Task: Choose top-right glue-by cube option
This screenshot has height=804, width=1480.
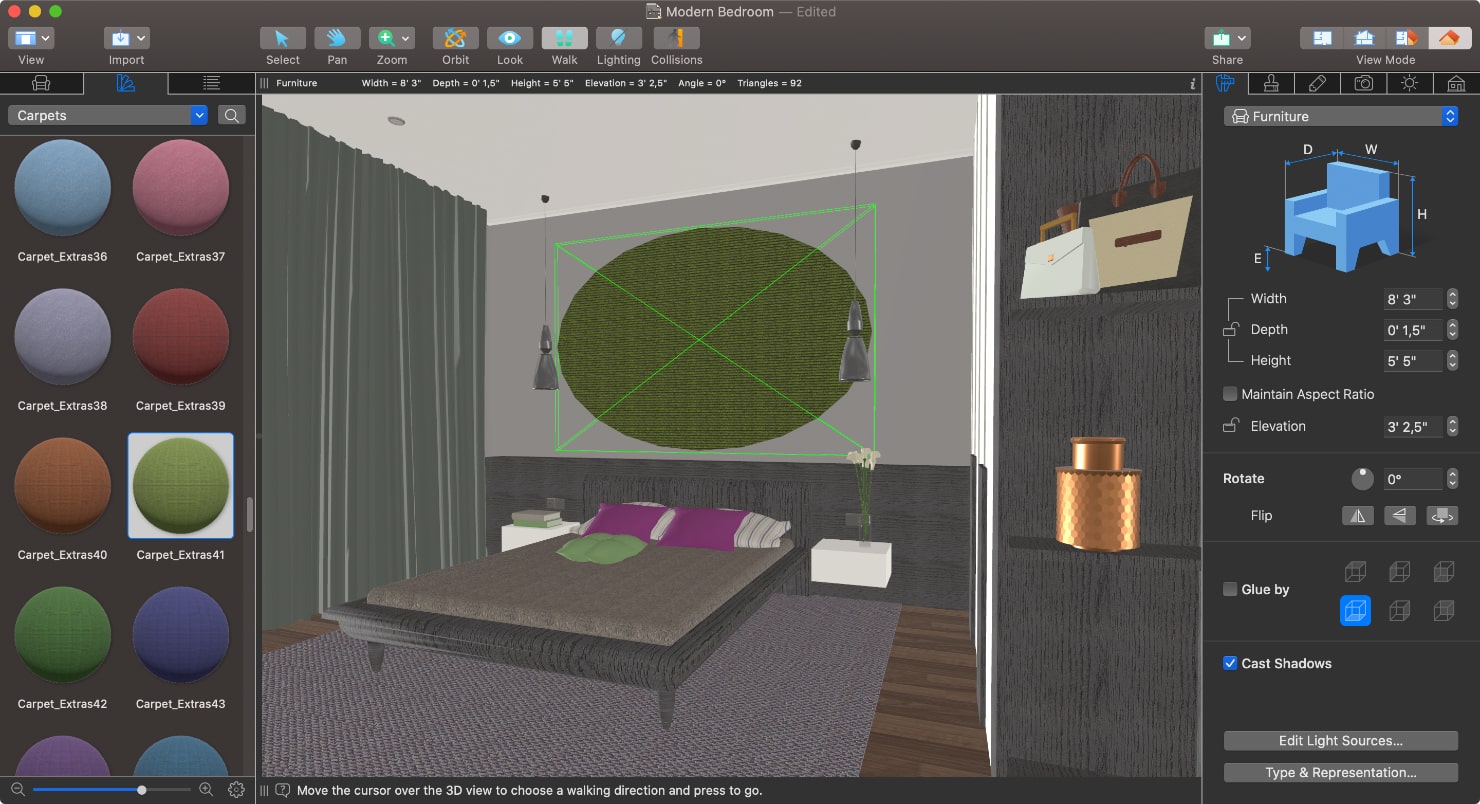Action: click(1443, 571)
